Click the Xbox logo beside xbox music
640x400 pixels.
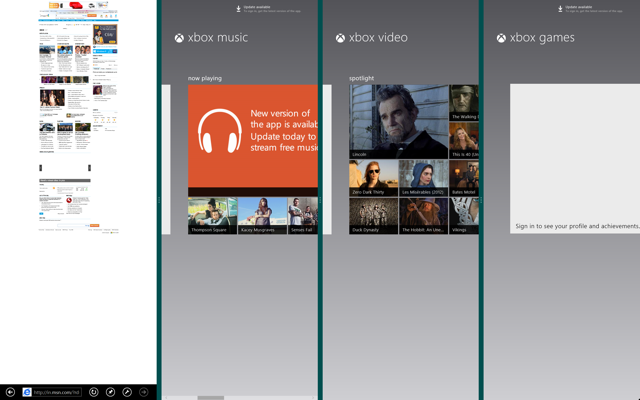pyautogui.click(x=179, y=38)
